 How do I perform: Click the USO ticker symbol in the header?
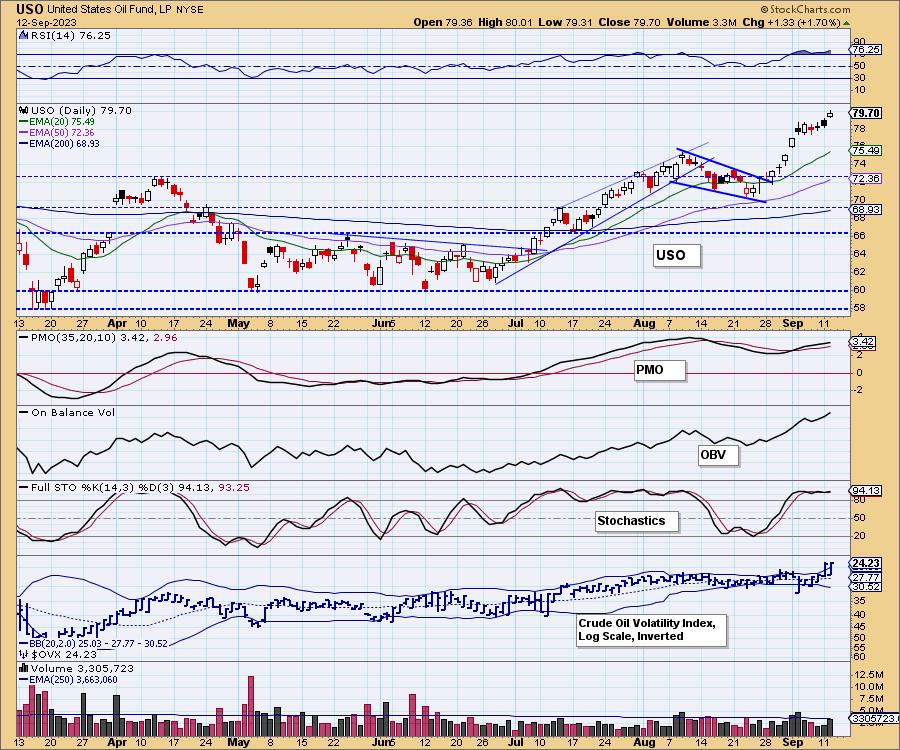point(30,9)
